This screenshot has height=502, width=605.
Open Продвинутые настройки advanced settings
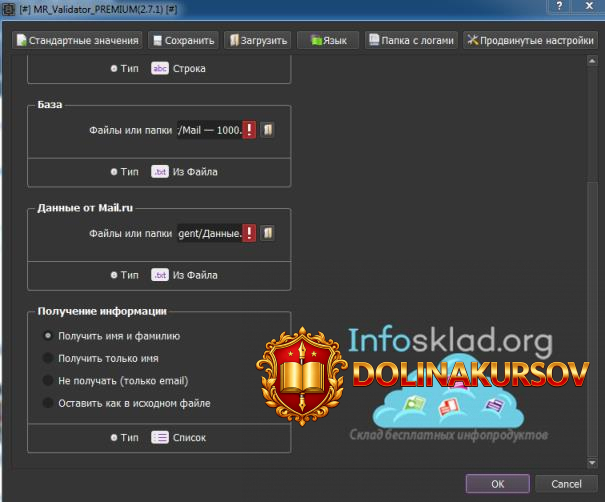click(x=531, y=40)
